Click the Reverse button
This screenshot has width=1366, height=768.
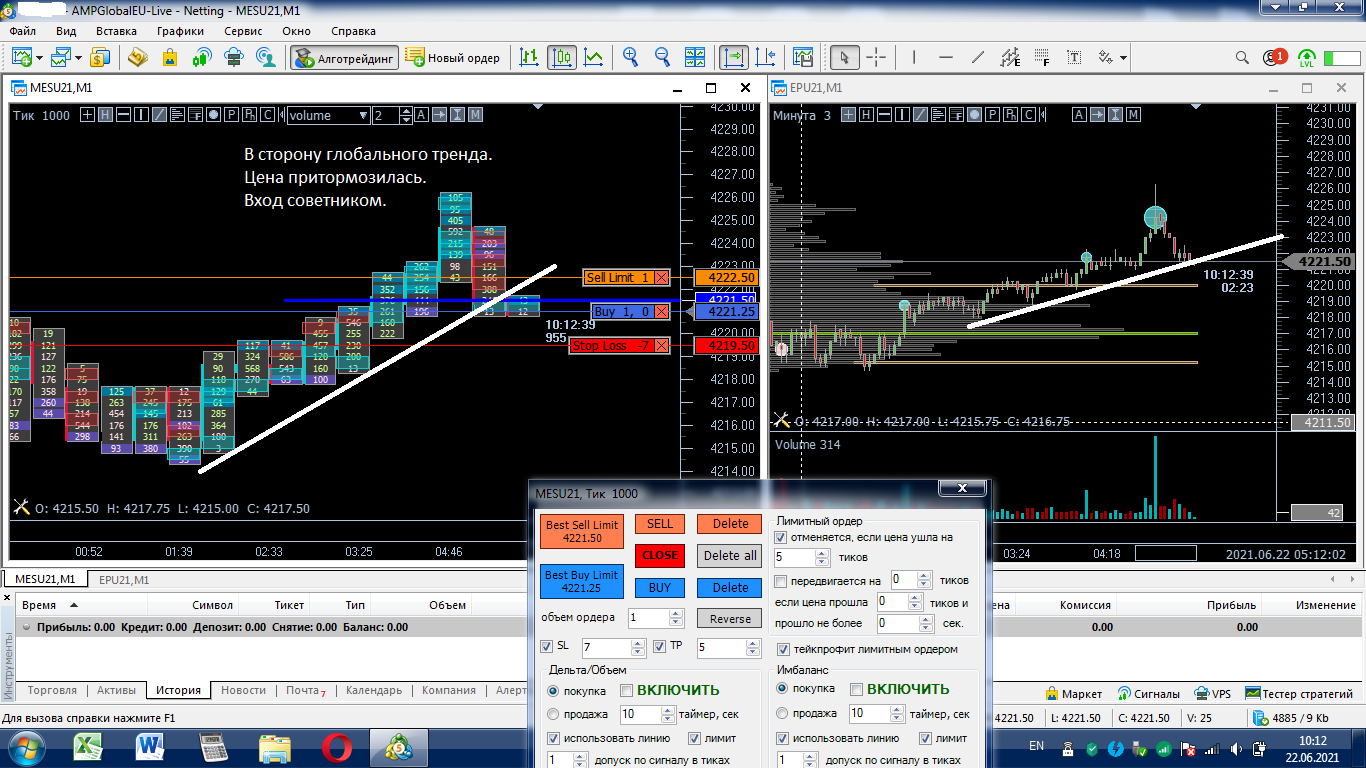730,618
